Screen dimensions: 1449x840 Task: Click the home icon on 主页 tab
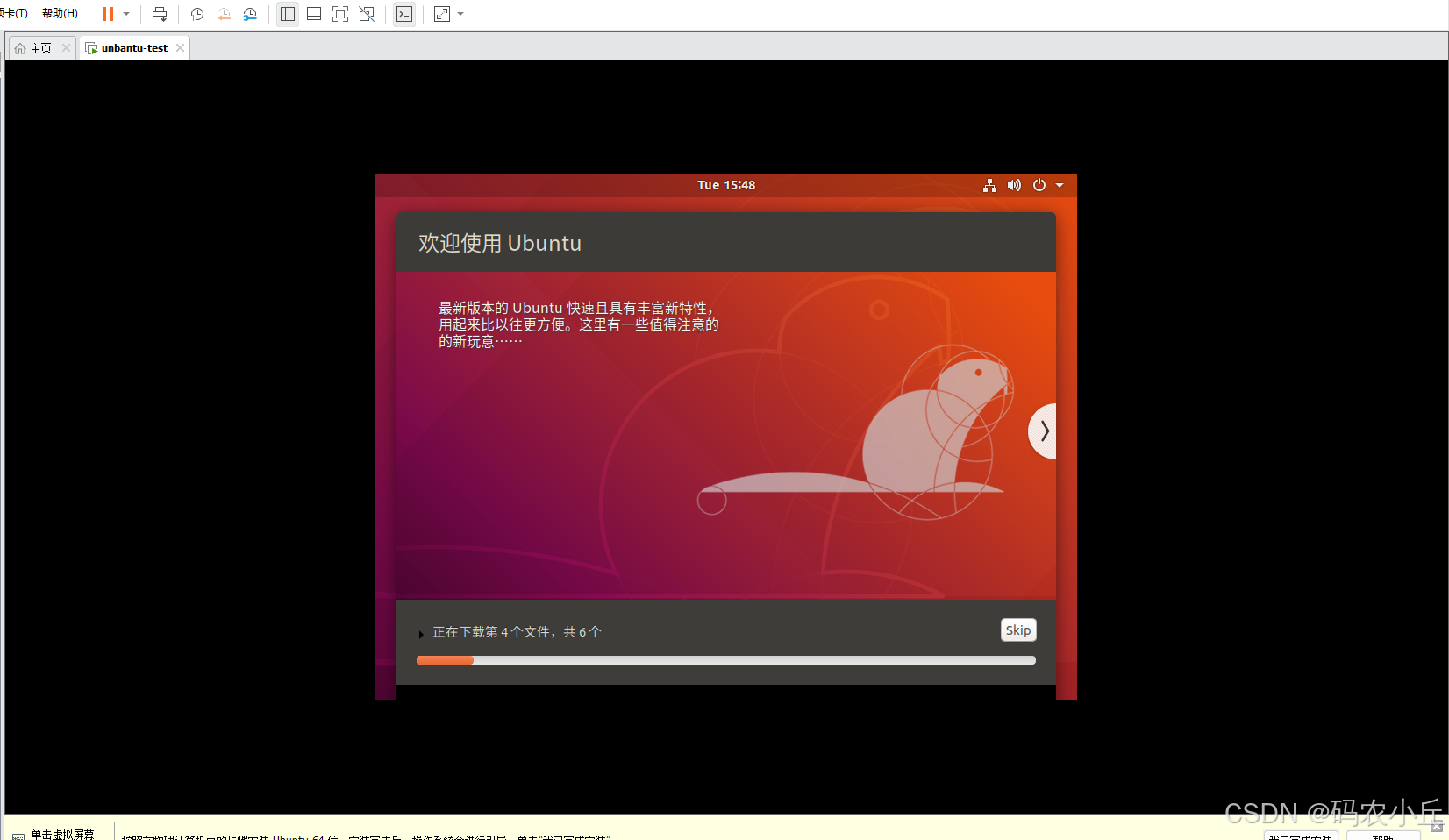pyautogui.click(x=20, y=48)
